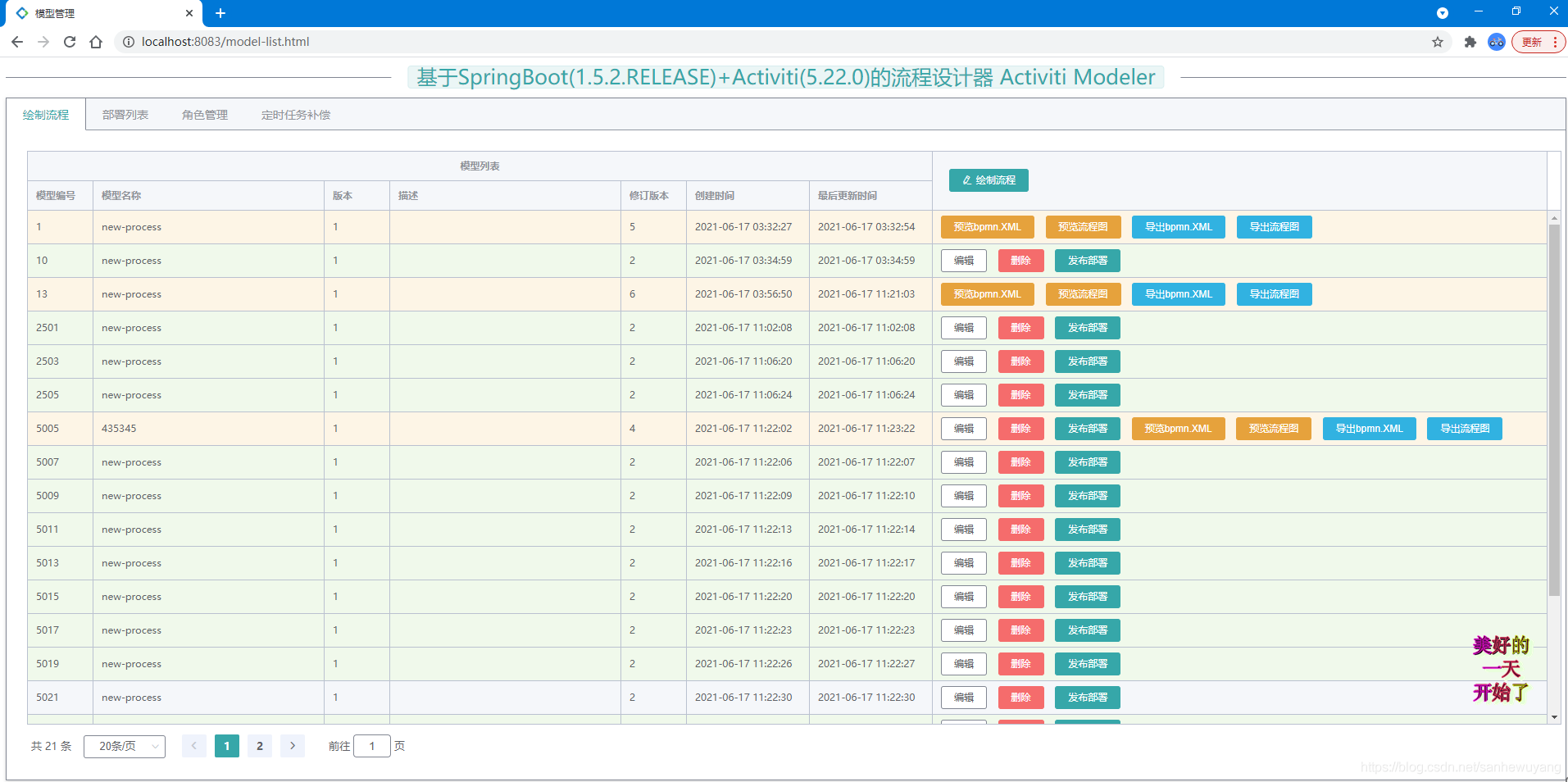Go to next page with right chevron
The height and width of the screenshot is (782, 1568).
pos(293,746)
